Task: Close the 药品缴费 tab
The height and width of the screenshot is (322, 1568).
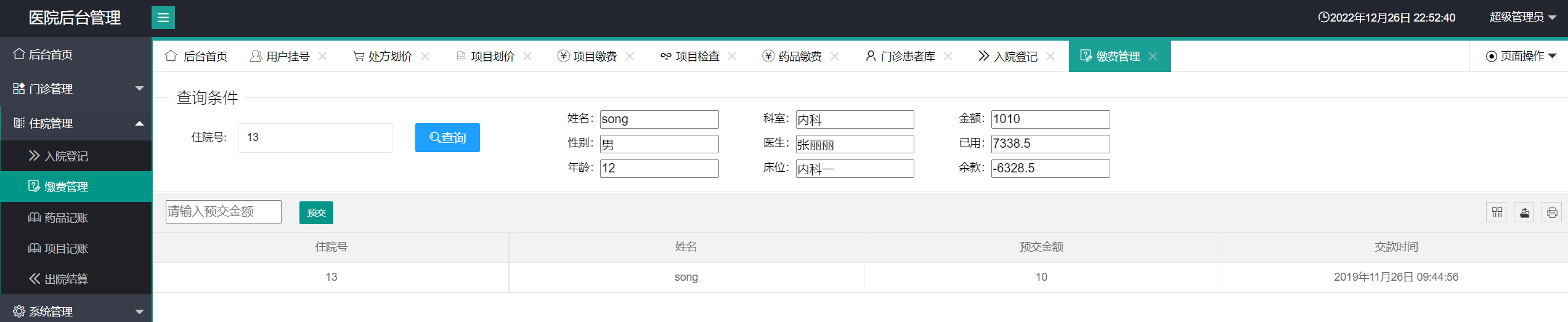Action: 835,56
